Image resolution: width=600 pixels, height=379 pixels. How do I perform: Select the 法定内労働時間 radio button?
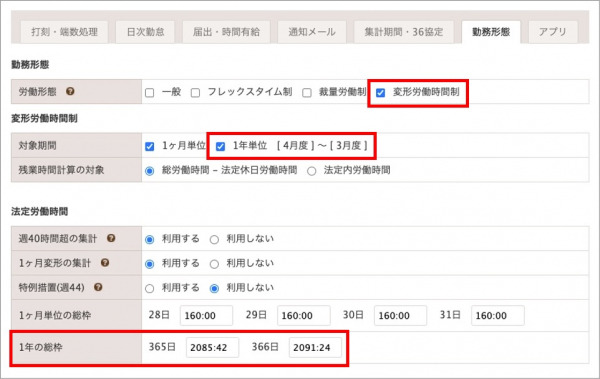coord(312,171)
